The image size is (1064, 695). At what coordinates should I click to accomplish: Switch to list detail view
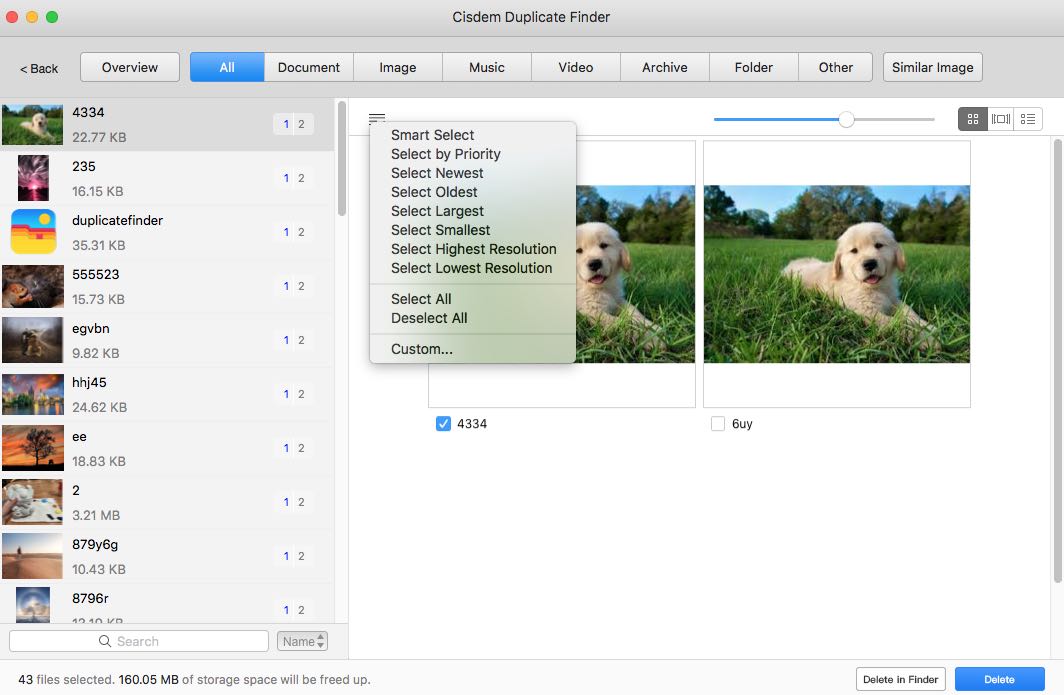[1028, 119]
